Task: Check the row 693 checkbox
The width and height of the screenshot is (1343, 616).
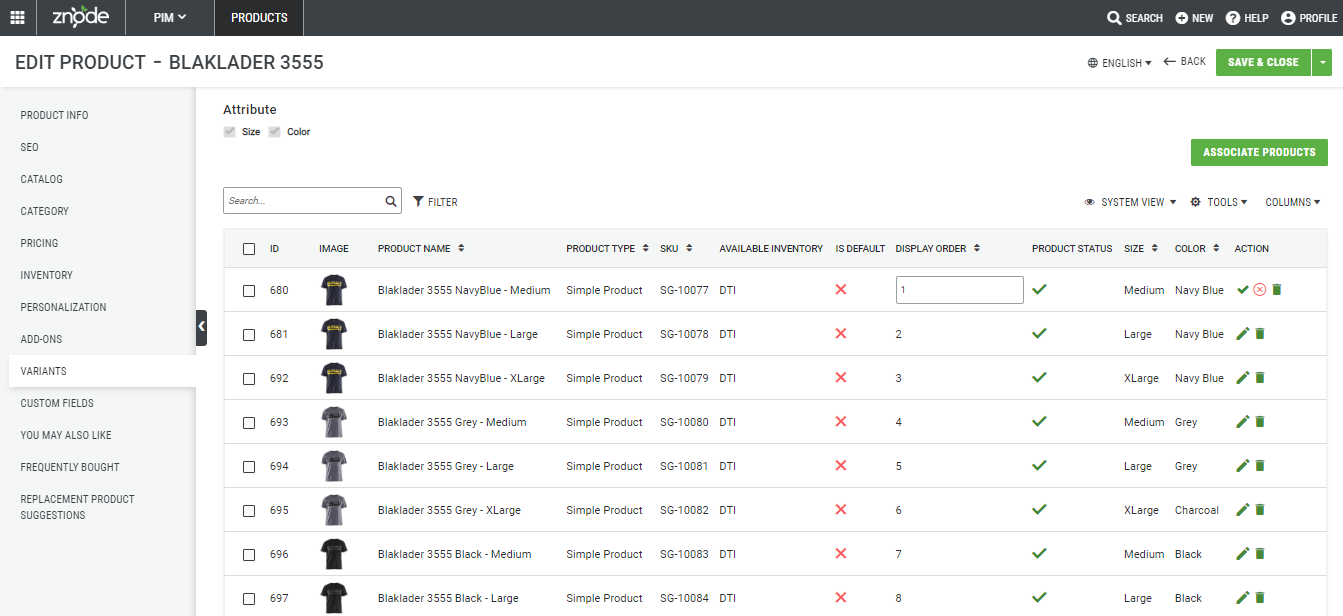Action: coord(249,423)
